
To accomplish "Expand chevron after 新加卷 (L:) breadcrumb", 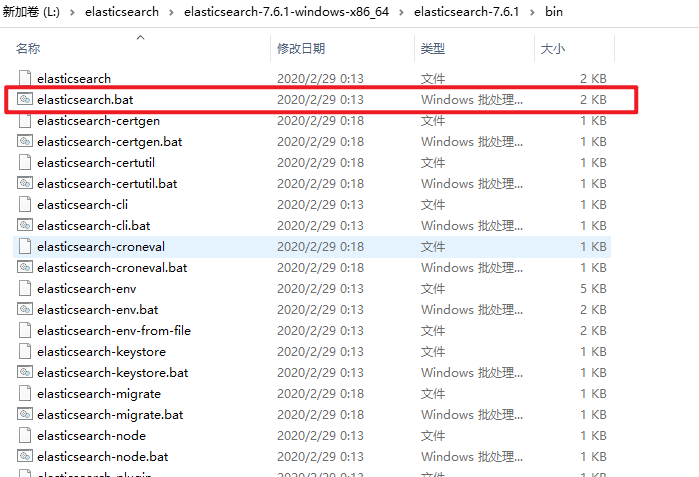I will click(72, 12).
